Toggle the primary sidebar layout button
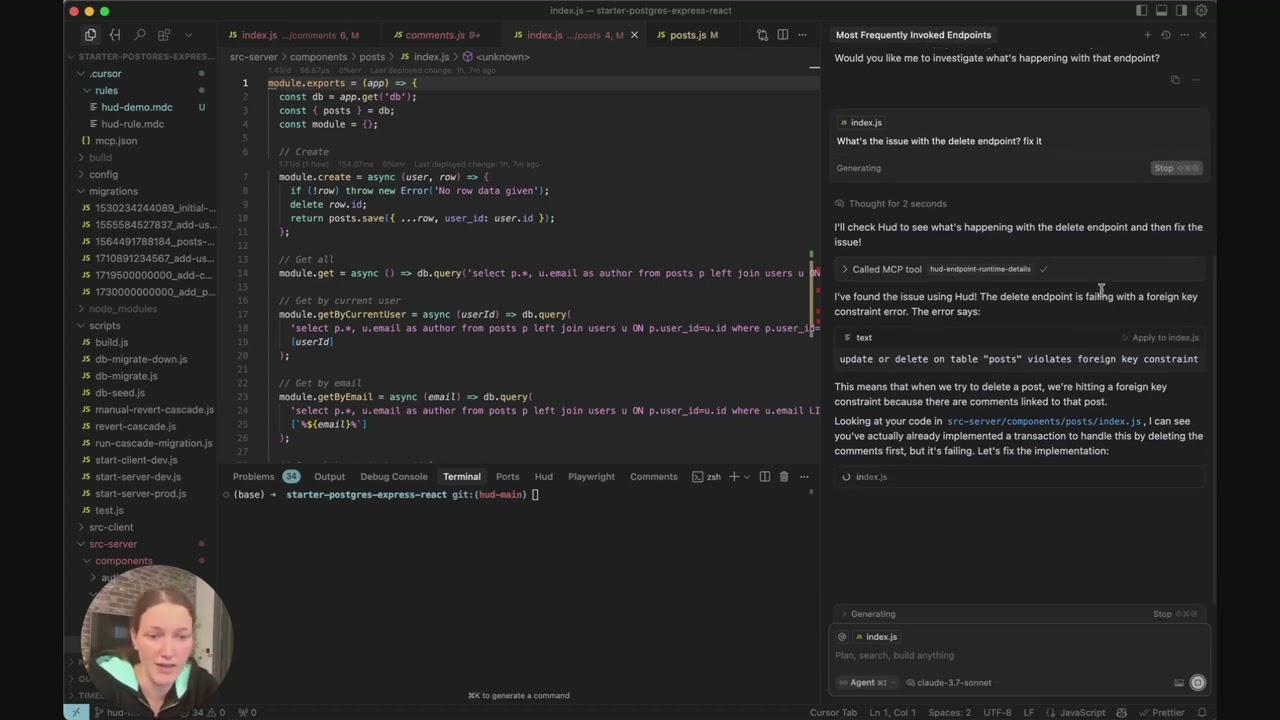1280x720 pixels. tap(1142, 11)
